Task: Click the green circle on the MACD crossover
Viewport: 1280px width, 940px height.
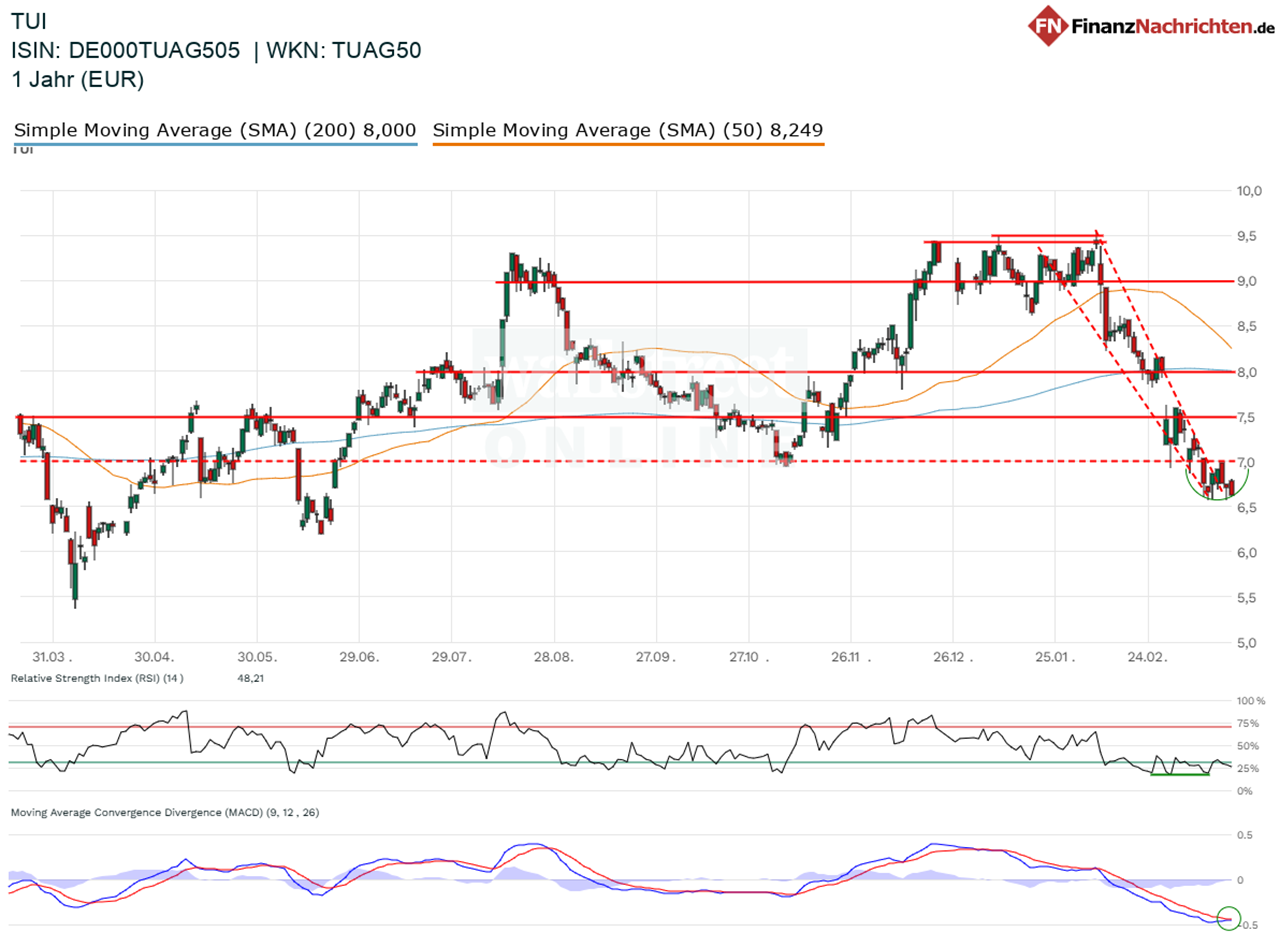Action: pyautogui.click(x=1229, y=918)
